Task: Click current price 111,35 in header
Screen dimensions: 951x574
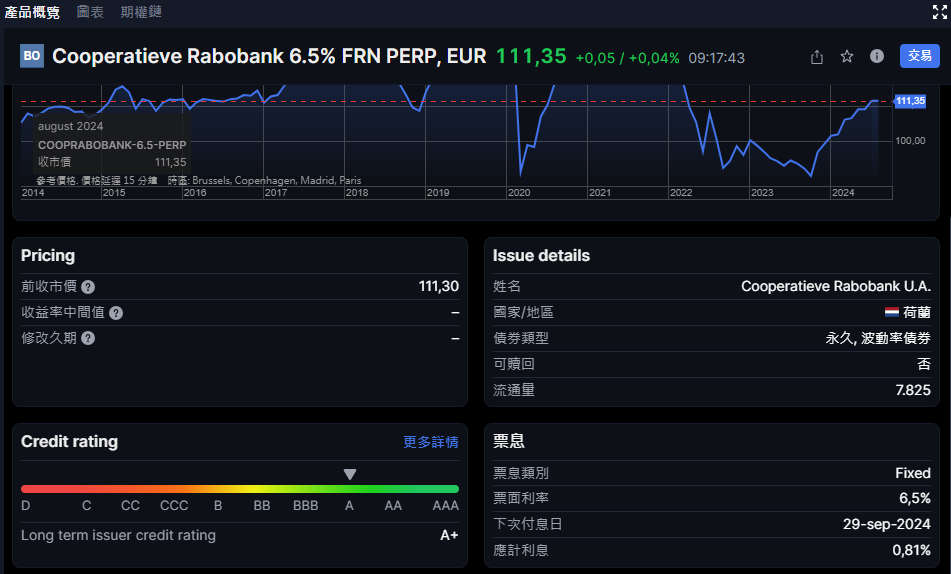Action: 531,56
